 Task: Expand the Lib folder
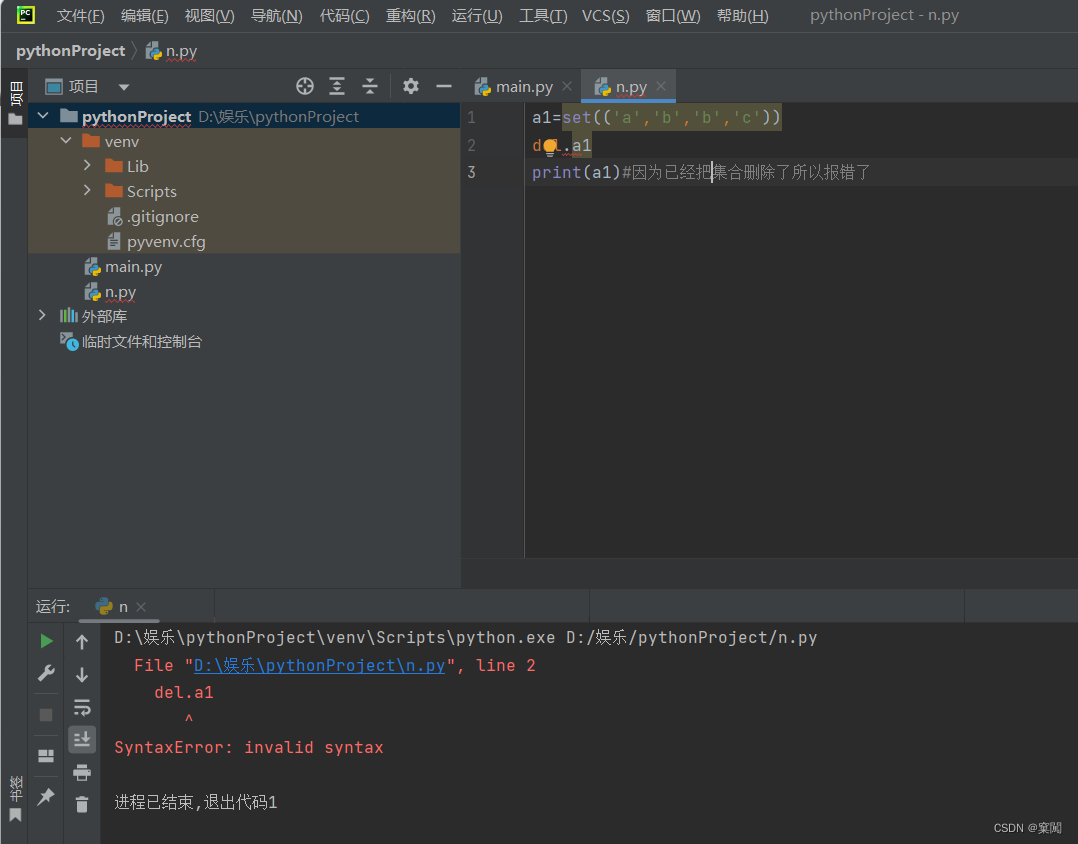88,166
